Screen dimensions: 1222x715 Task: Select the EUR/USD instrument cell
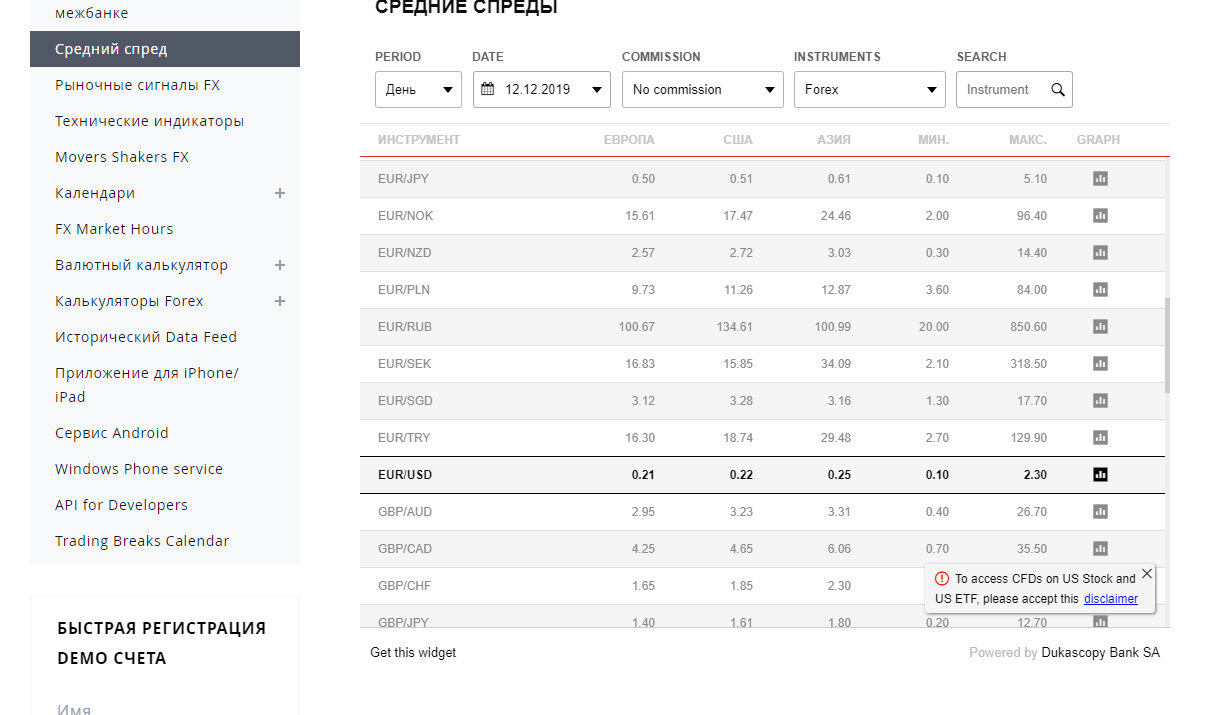(x=405, y=475)
